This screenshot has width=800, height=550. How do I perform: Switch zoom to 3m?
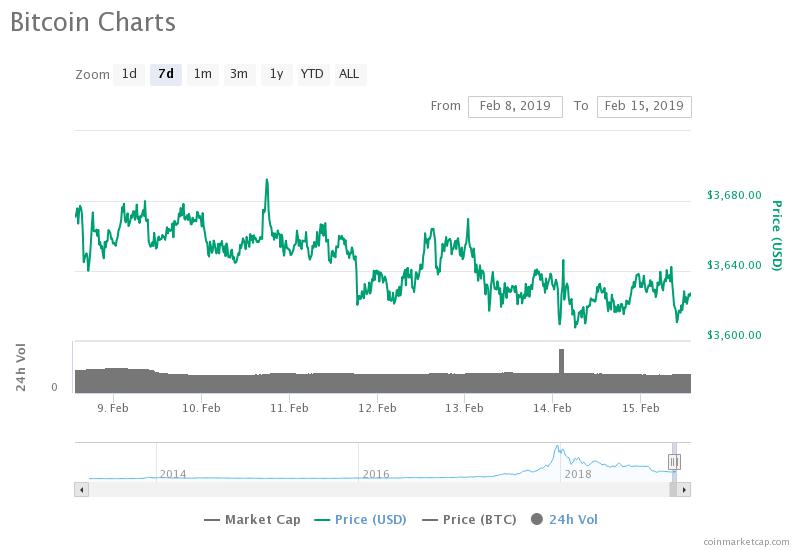[239, 74]
